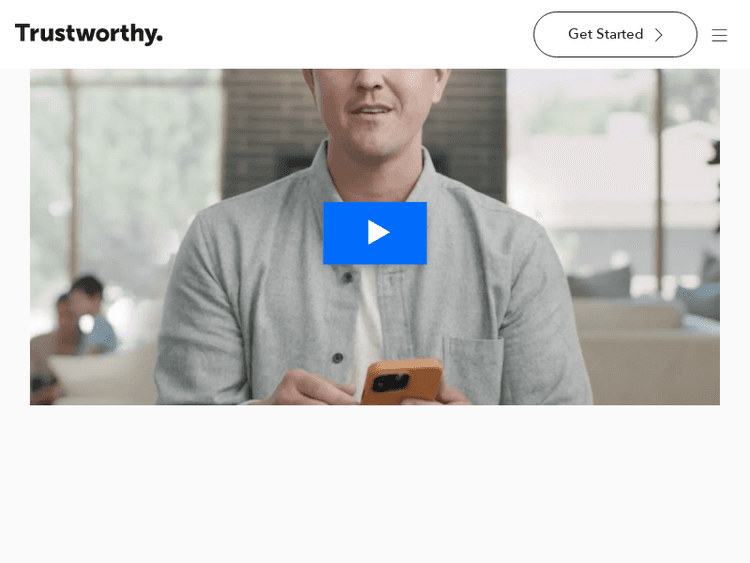Click the man's gray shirt pocket in video
Image resolution: width=750 pixels, height=563 pixels.
(474, 366)
